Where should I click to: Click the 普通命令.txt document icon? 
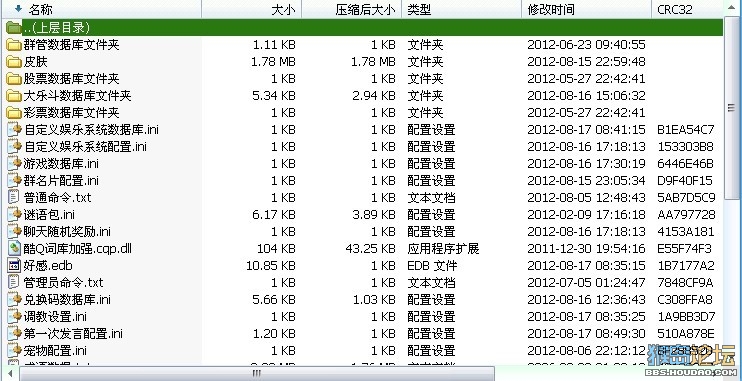[14, 197]
